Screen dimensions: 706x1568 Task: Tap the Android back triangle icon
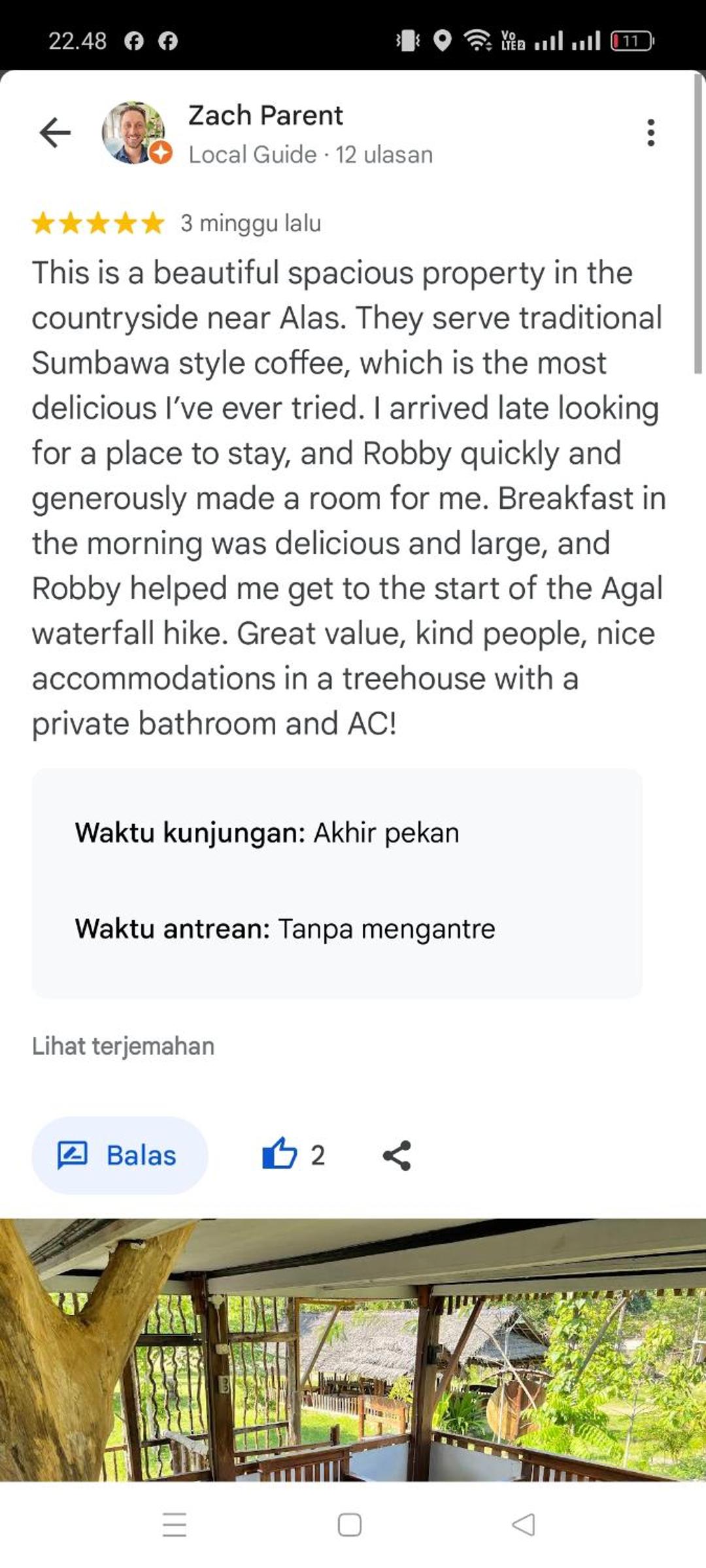coord(524,1524)
